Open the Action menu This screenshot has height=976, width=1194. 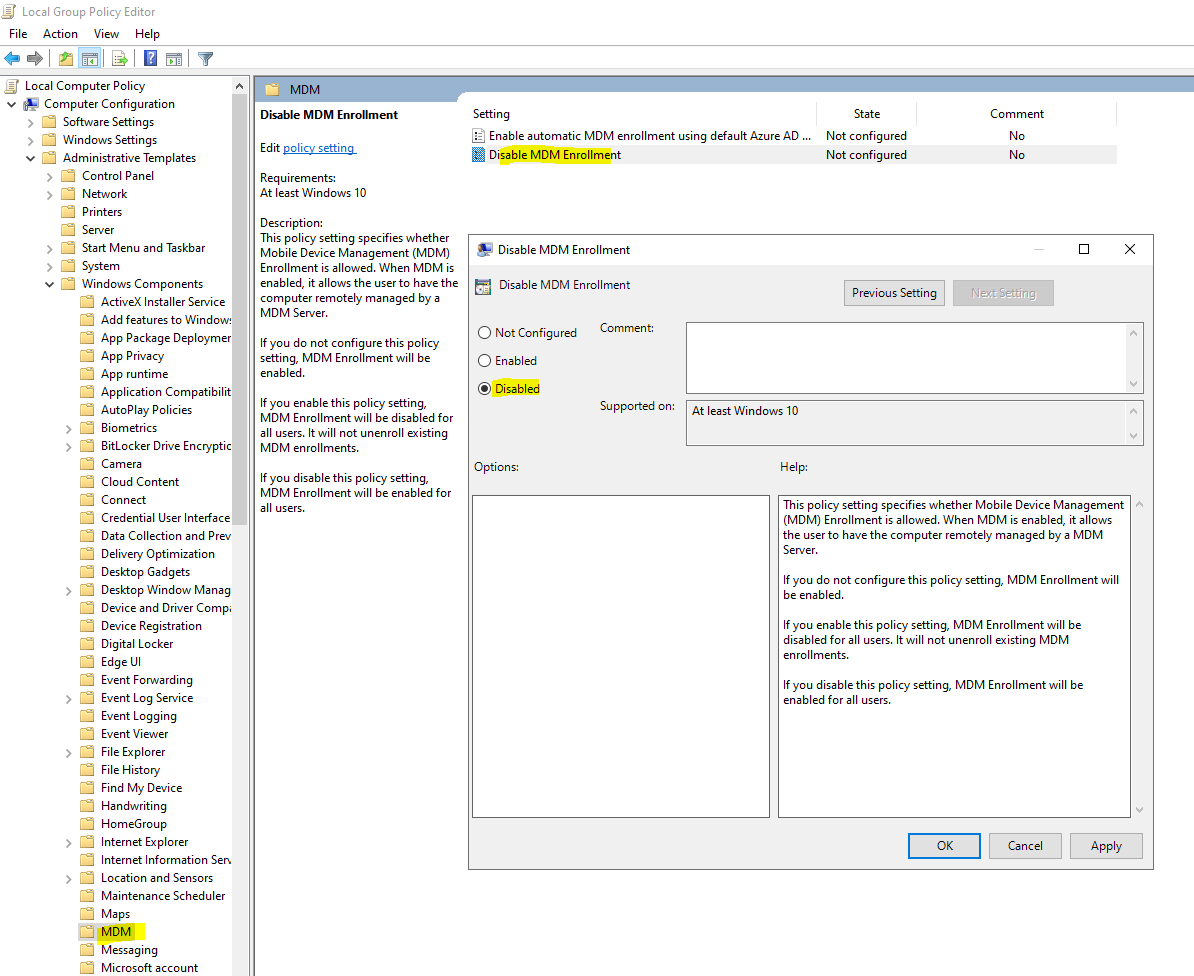[60, 33]
